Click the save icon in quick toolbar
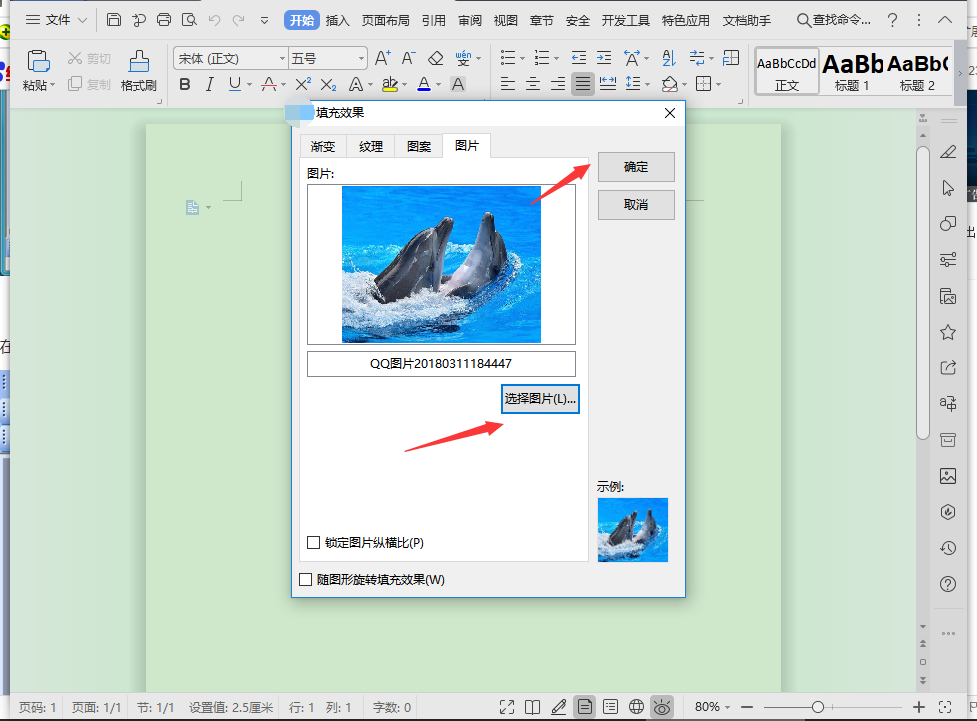The image size is (977, 721). pyautogui.click(x=114, y=20)
